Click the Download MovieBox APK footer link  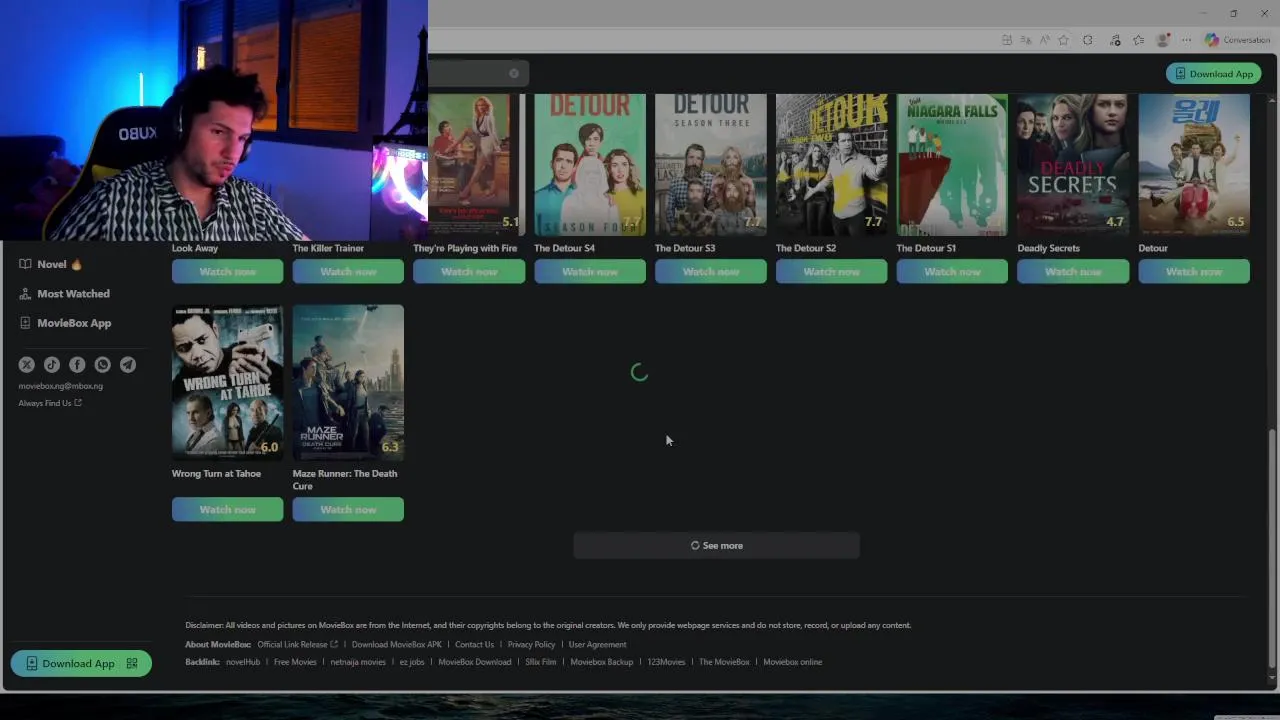(396, 644)
